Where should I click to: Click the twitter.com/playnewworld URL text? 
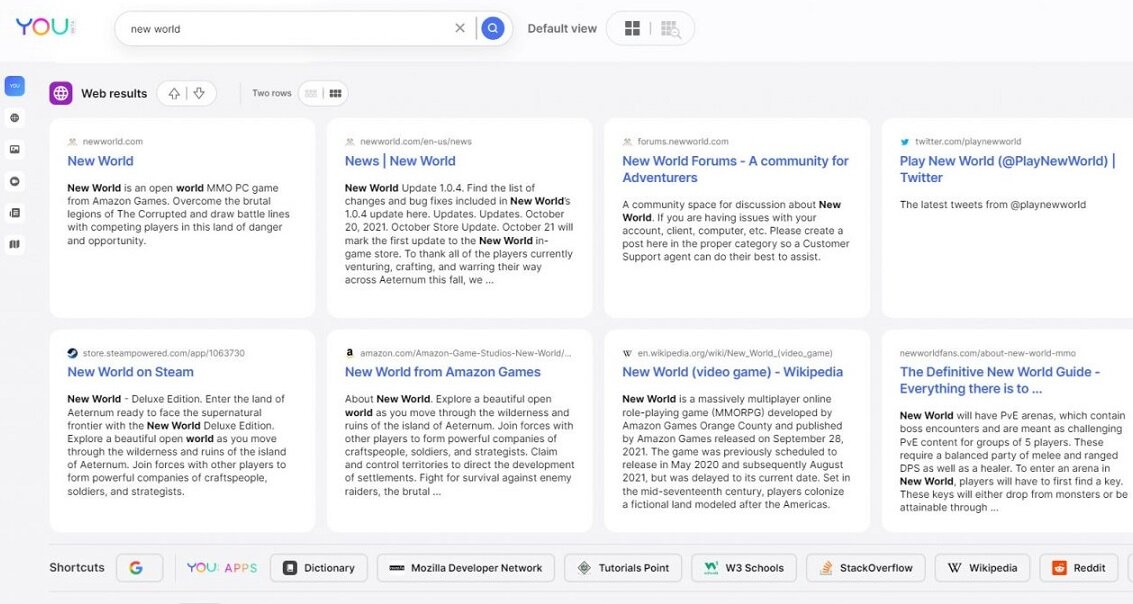(x=968, y=142)
